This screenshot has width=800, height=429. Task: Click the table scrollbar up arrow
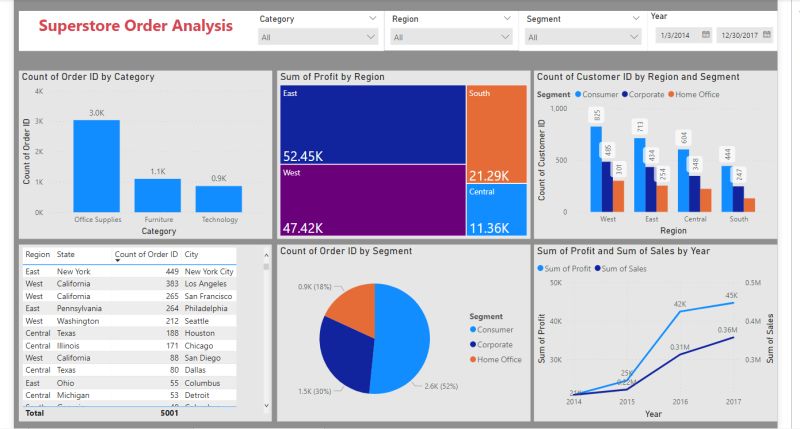click(x=266, y=255)
